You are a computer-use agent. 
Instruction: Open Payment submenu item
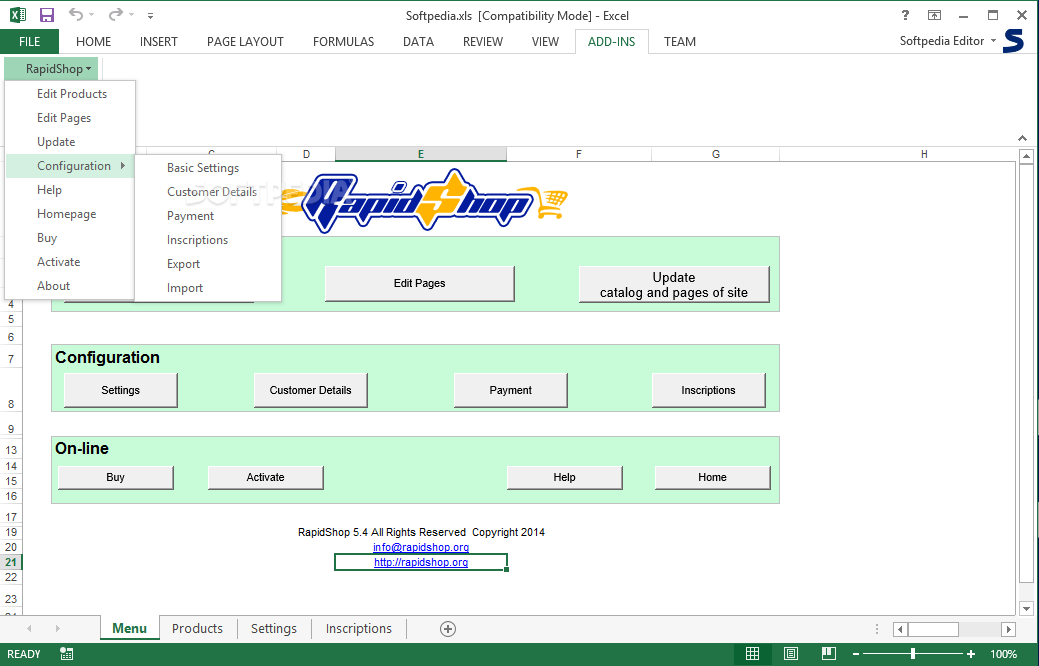click(208, 216)
